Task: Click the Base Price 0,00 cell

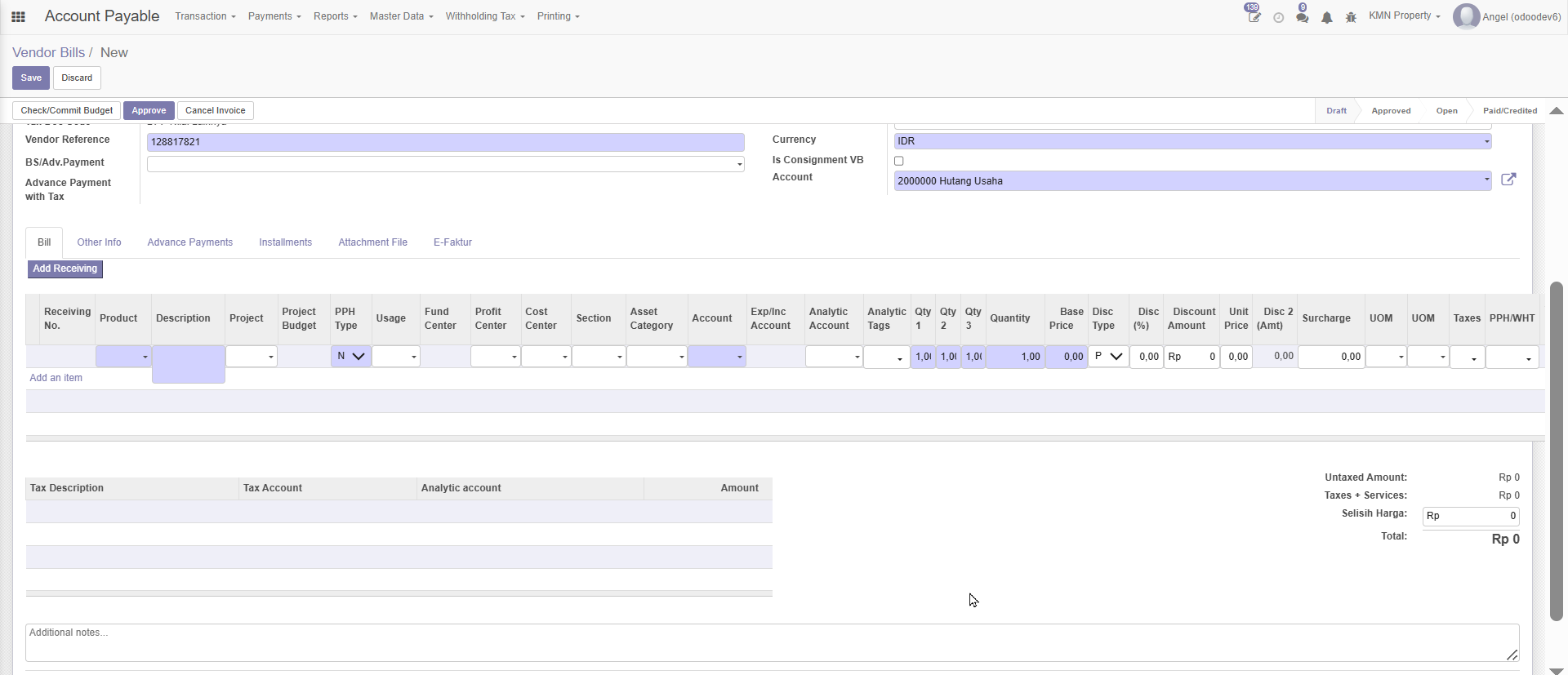Action: [x=1067, y=357]
